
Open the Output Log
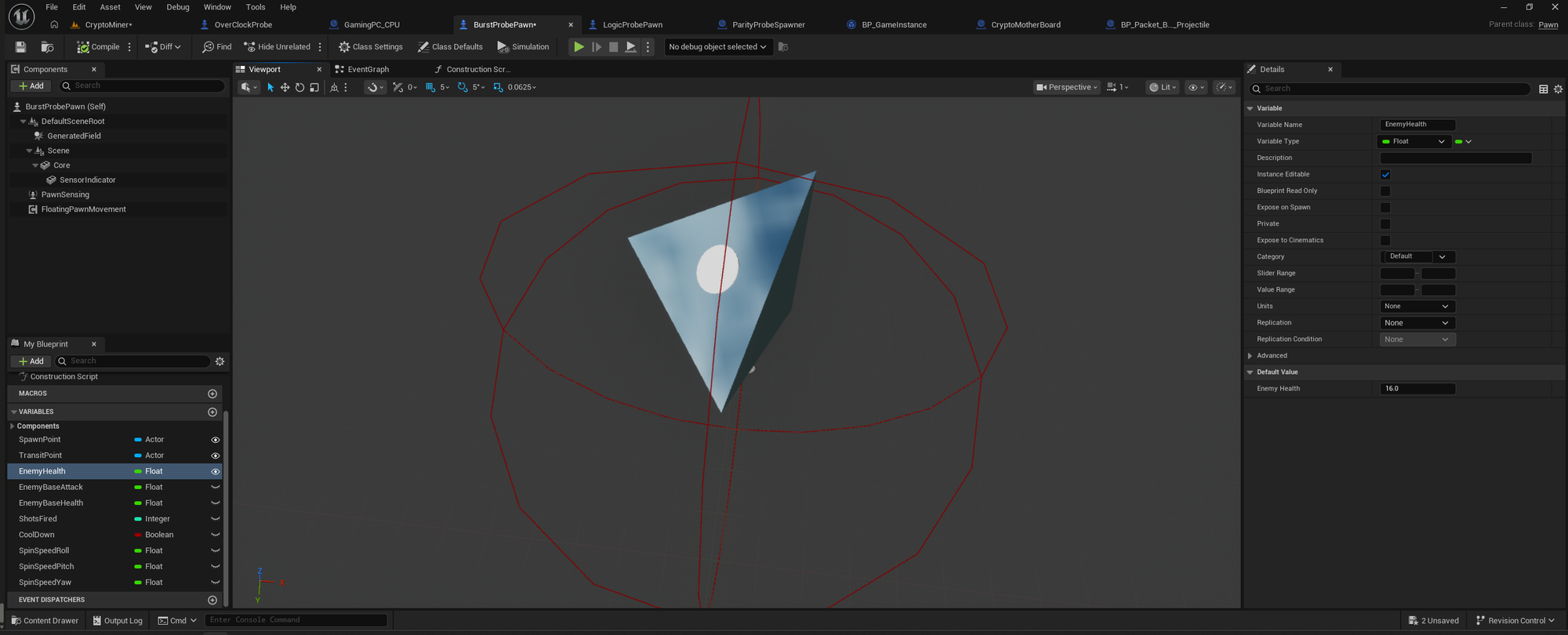click(x=118, y=621)
